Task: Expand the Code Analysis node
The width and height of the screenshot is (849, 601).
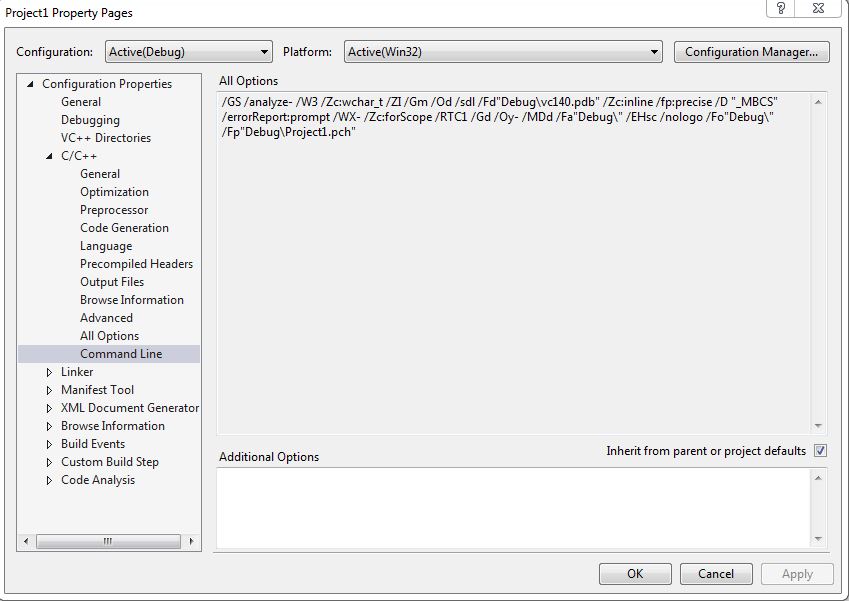Action: 51,480
